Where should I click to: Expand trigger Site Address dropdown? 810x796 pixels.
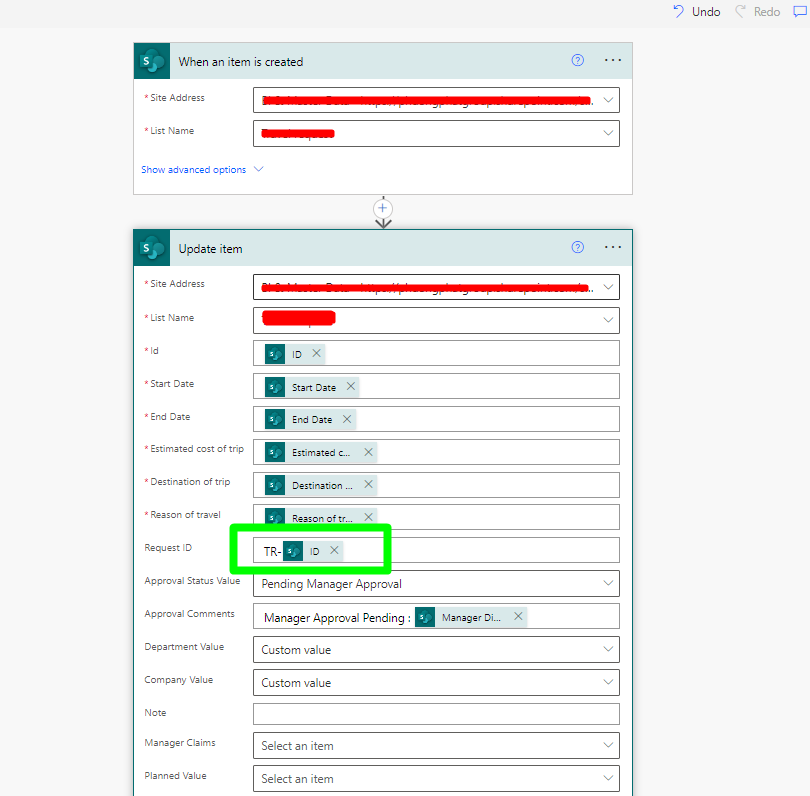pos(608,100)
